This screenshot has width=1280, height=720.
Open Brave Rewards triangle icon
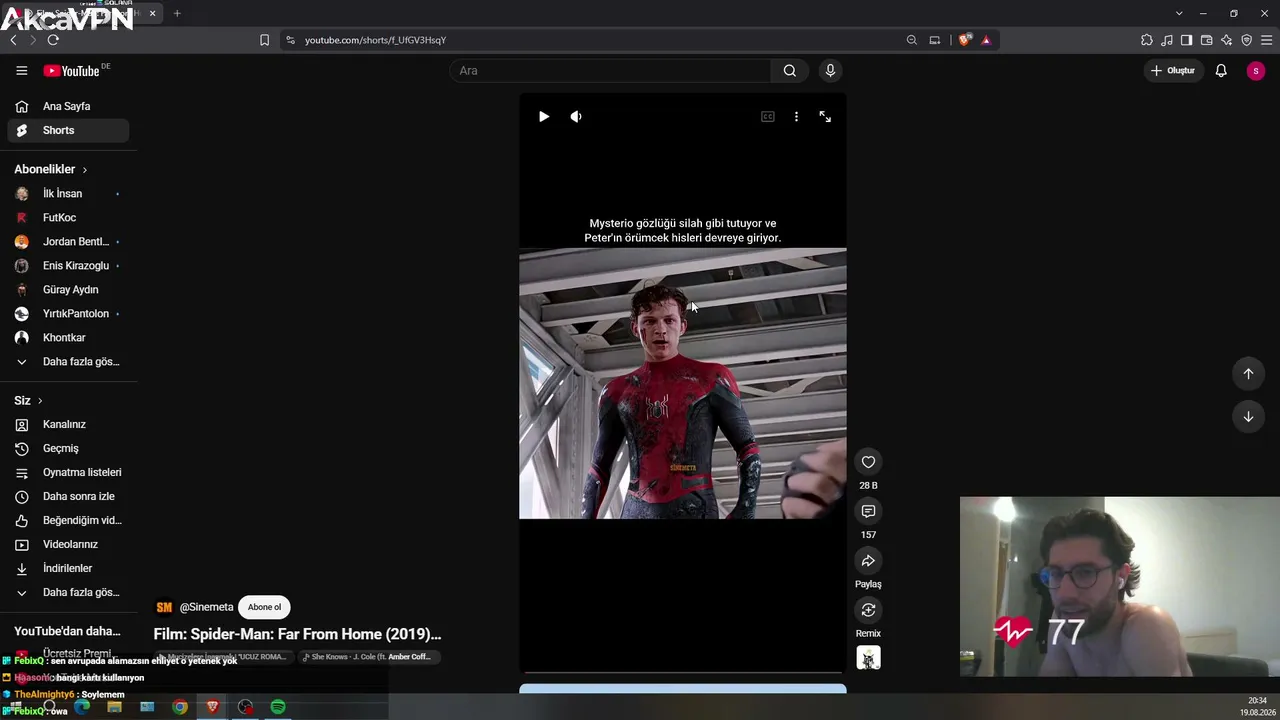coord(986,40)
